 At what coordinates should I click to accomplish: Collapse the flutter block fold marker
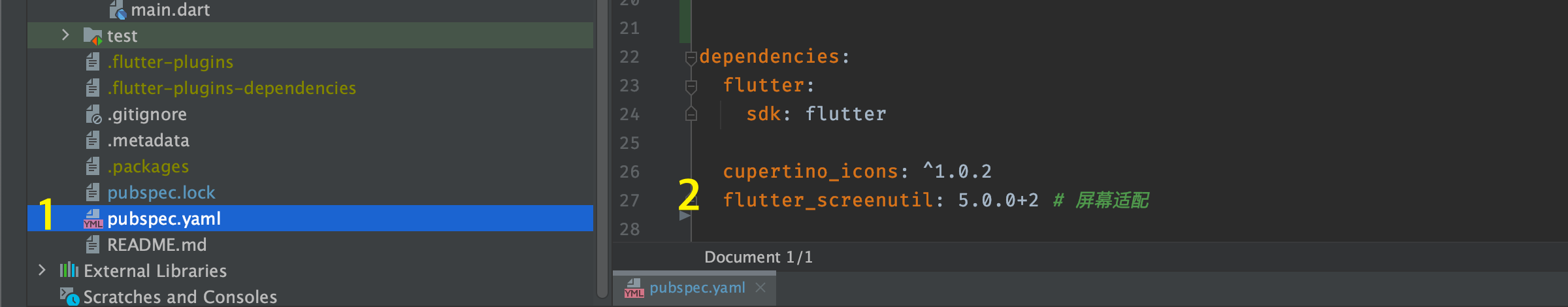click(x=691, y=86)
